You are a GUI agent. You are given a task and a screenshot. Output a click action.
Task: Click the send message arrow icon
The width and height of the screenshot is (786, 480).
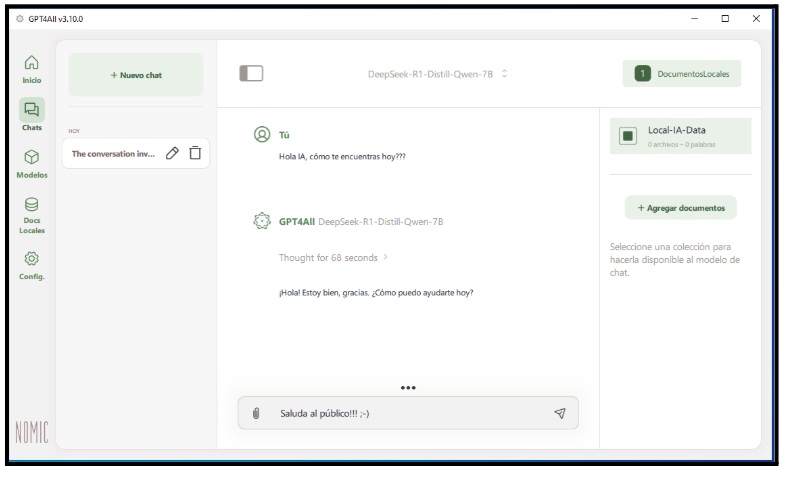tap(559, 413)
